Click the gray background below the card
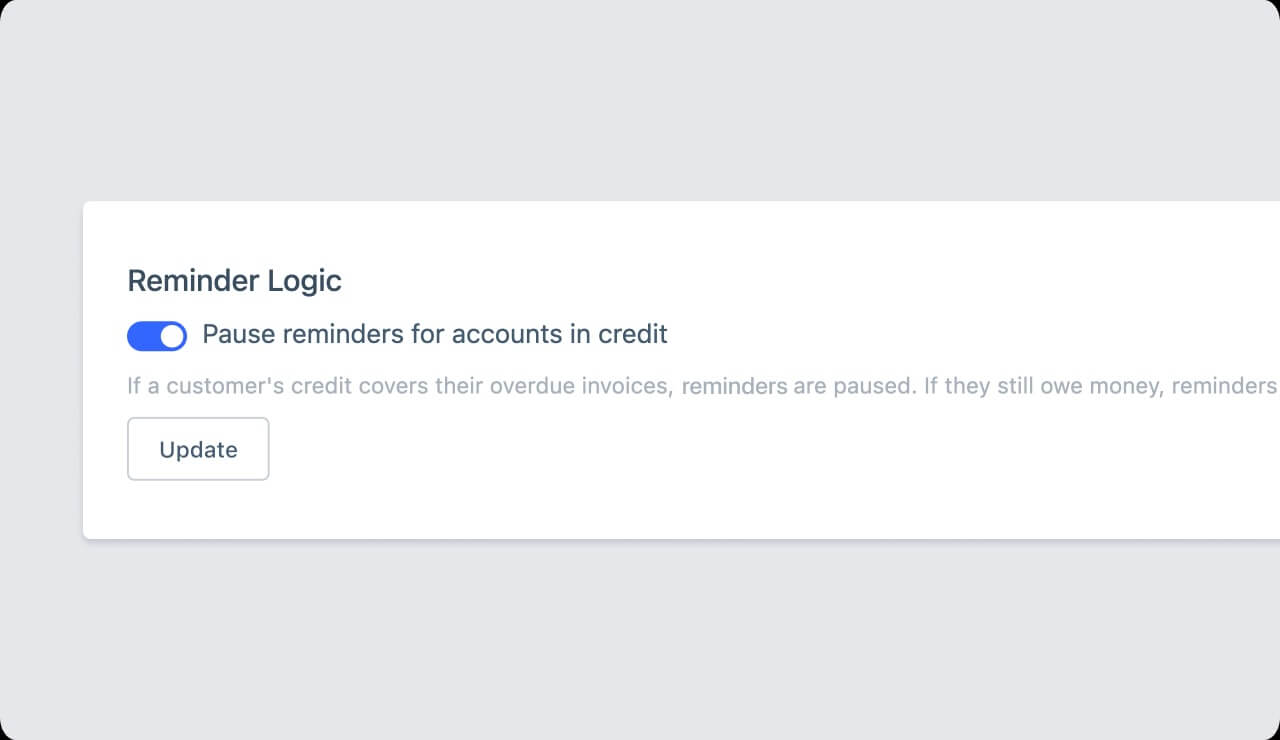This screenshot has width=1280, height=740. (x=640, y=640)
